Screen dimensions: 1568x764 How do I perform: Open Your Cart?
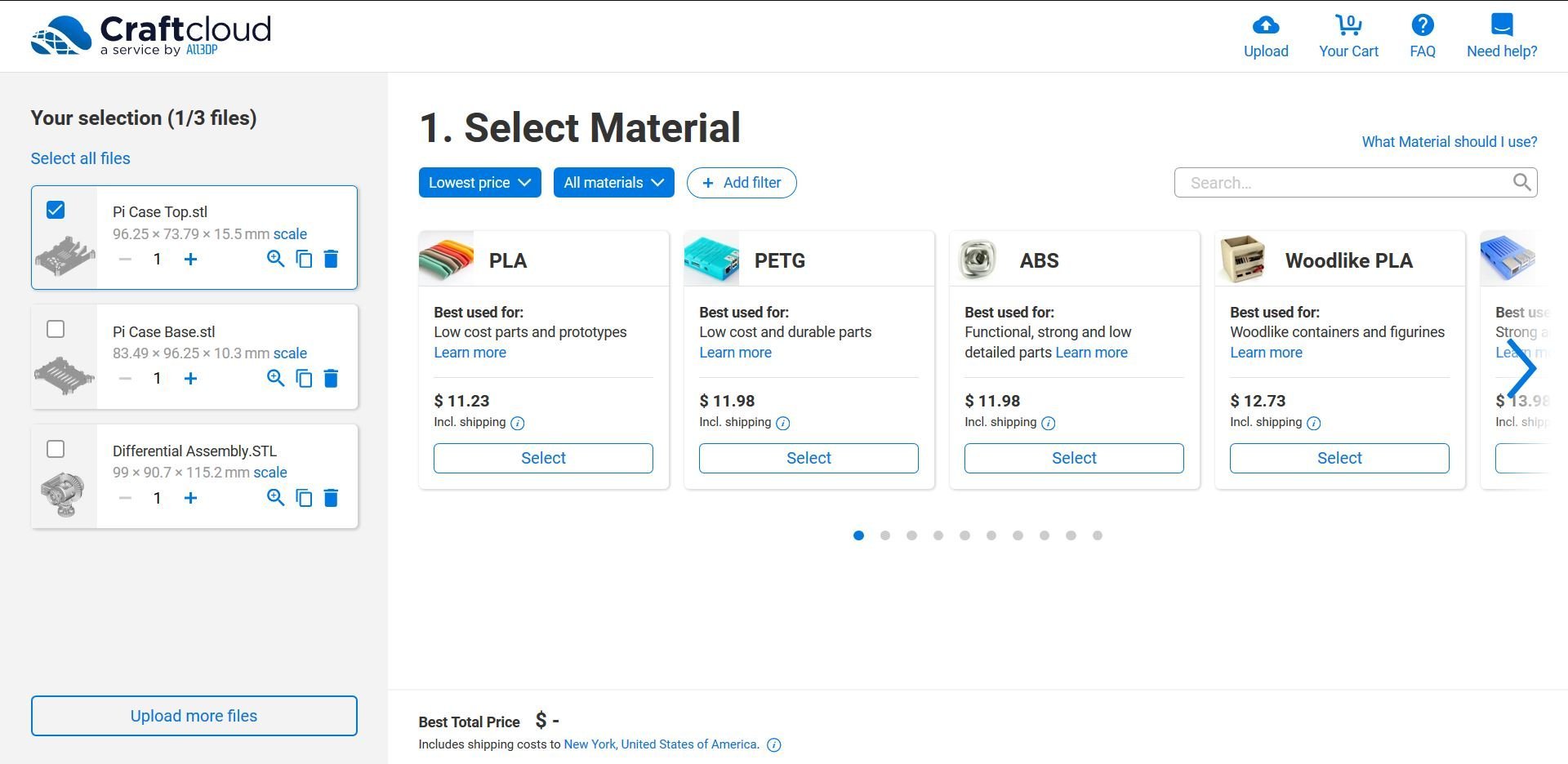(1347, 24)
